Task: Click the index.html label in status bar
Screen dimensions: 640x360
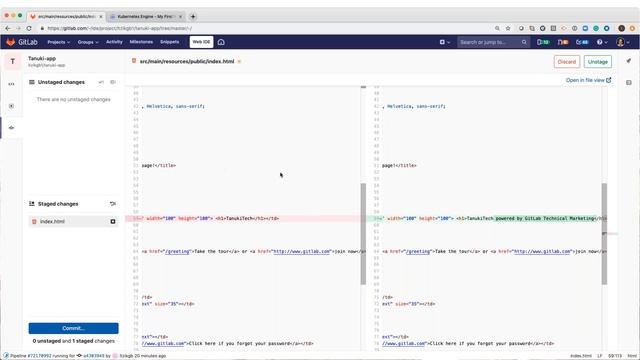Action: pos(580,356)
